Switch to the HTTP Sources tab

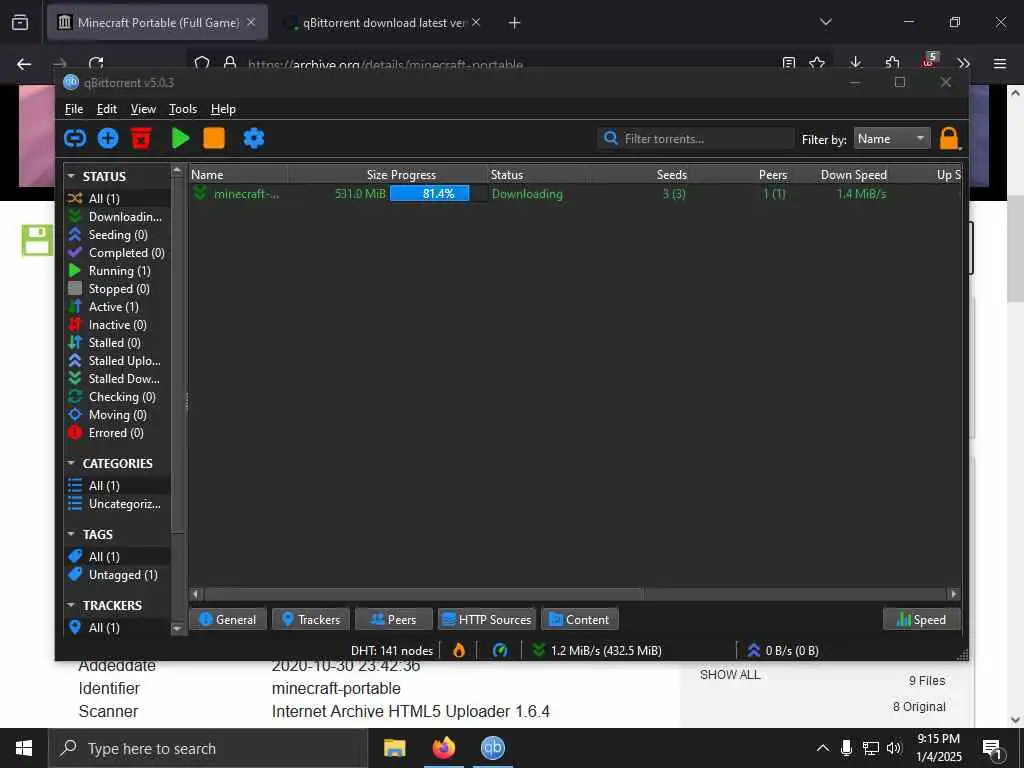(x=487, y=619)
